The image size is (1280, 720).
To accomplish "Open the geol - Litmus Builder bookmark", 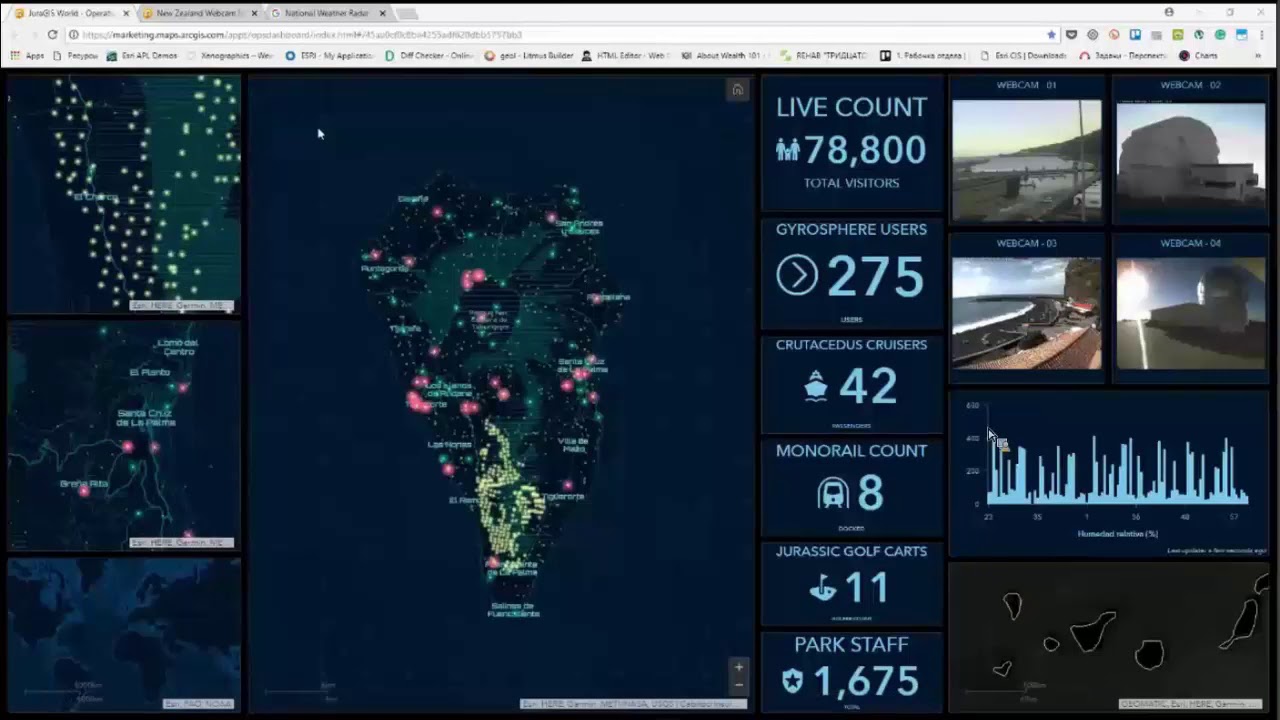I will [528, 56].
